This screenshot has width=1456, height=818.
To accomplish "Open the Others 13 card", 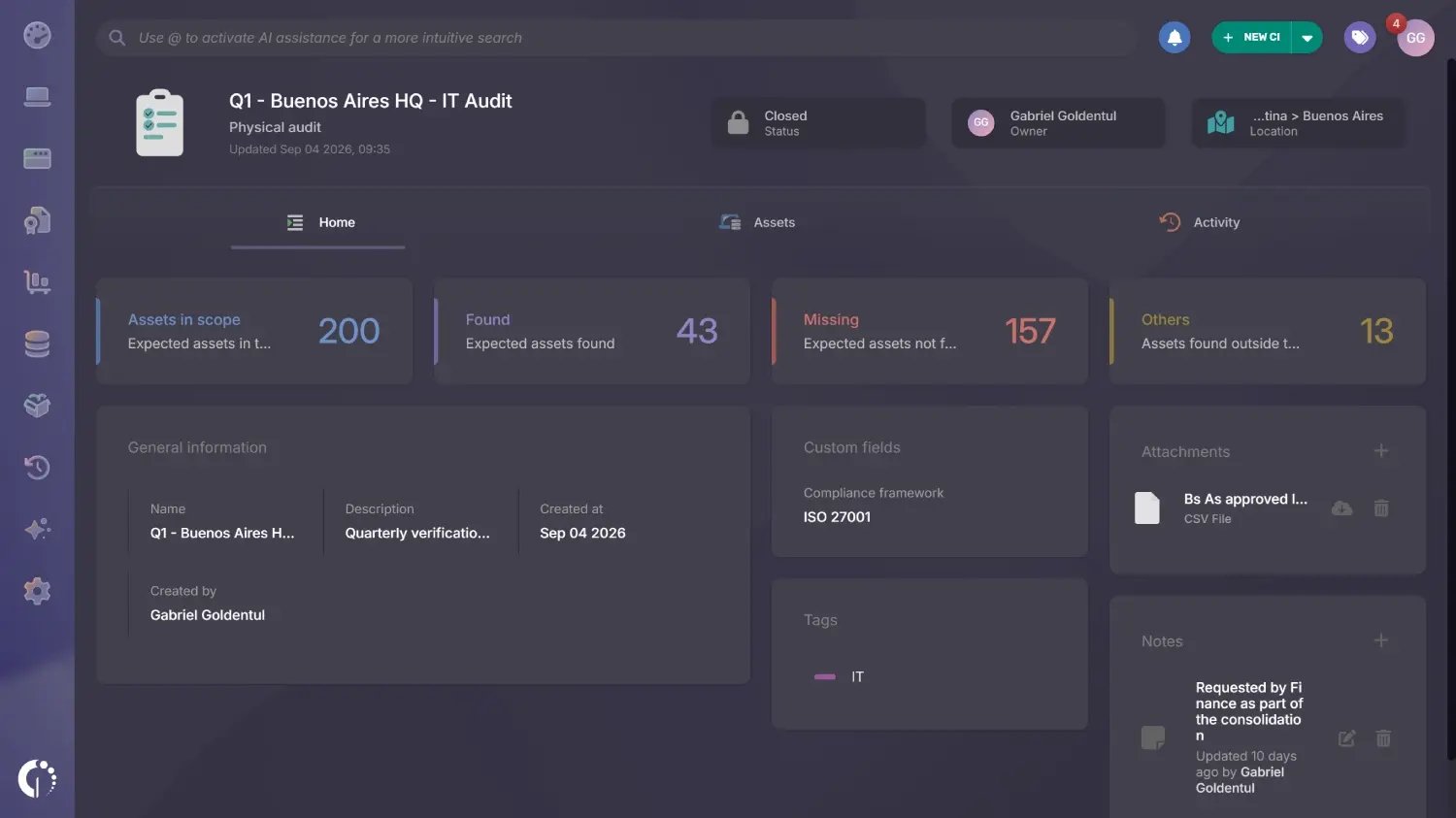I will click(1268, 331).
